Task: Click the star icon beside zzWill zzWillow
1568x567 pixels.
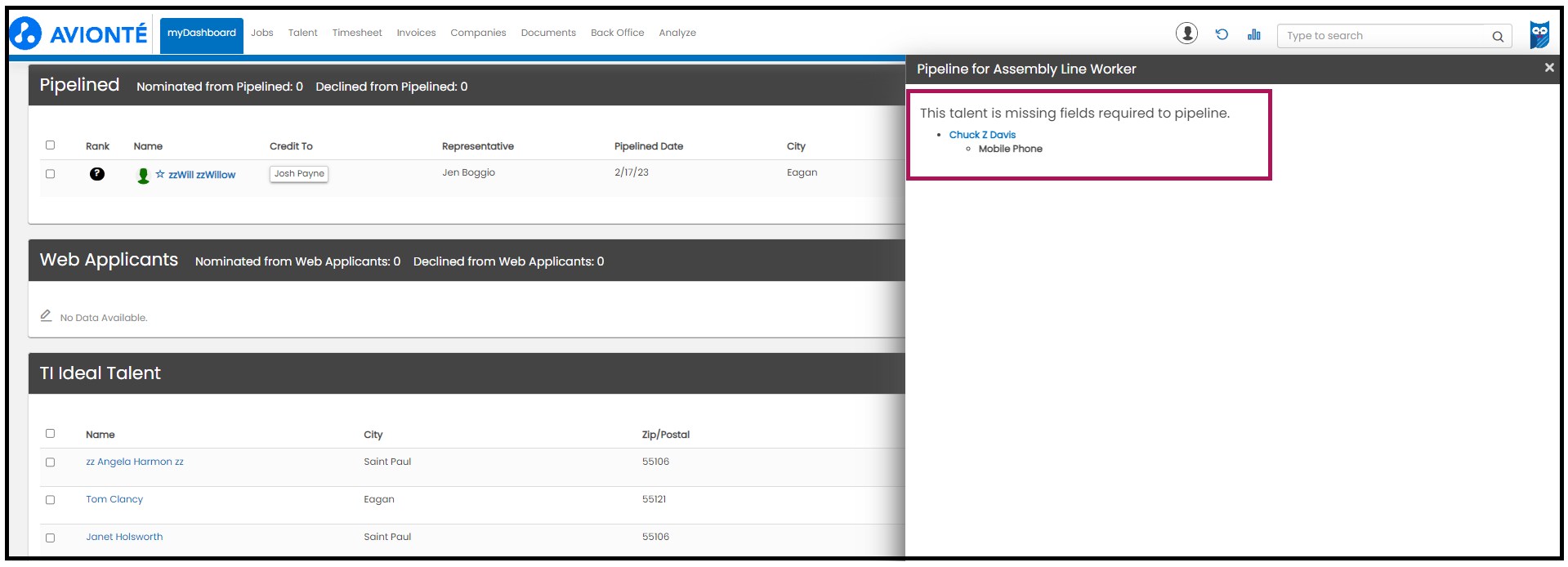Action: point(160,174)
